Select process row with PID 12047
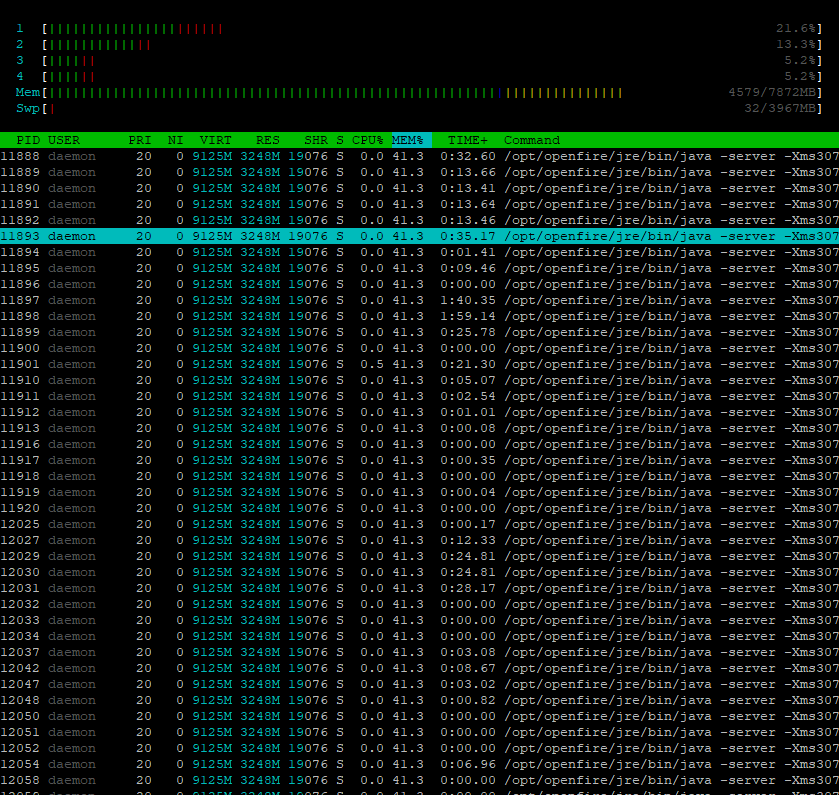Viewport: 839px width, 795px height. click(420, 684)
